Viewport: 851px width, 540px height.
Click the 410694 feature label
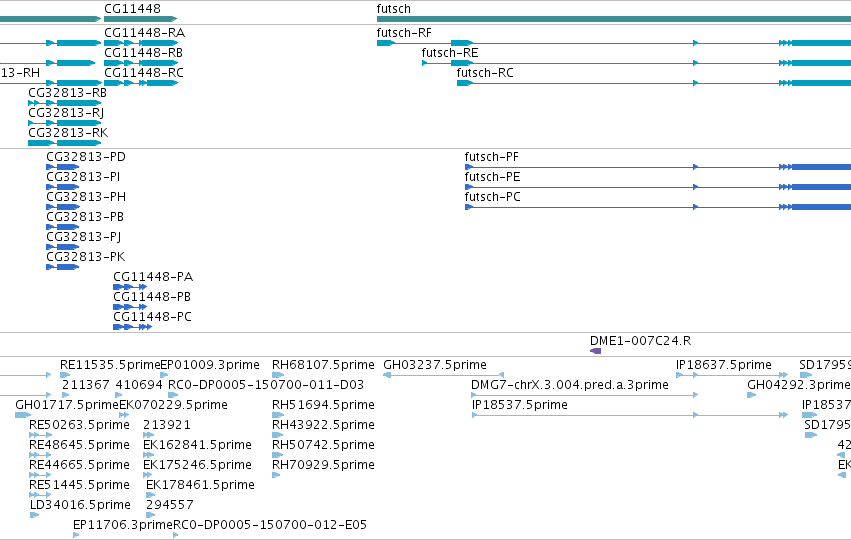(x=139, y=385)
